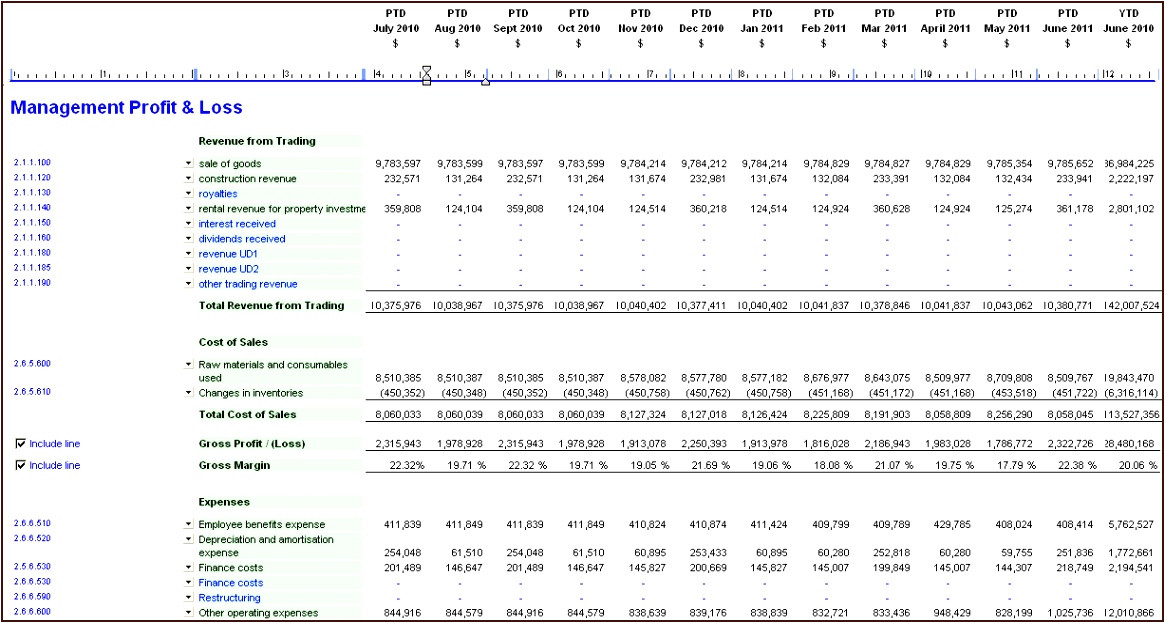Expand dropdown for Other operating expenses

point(189,612)
